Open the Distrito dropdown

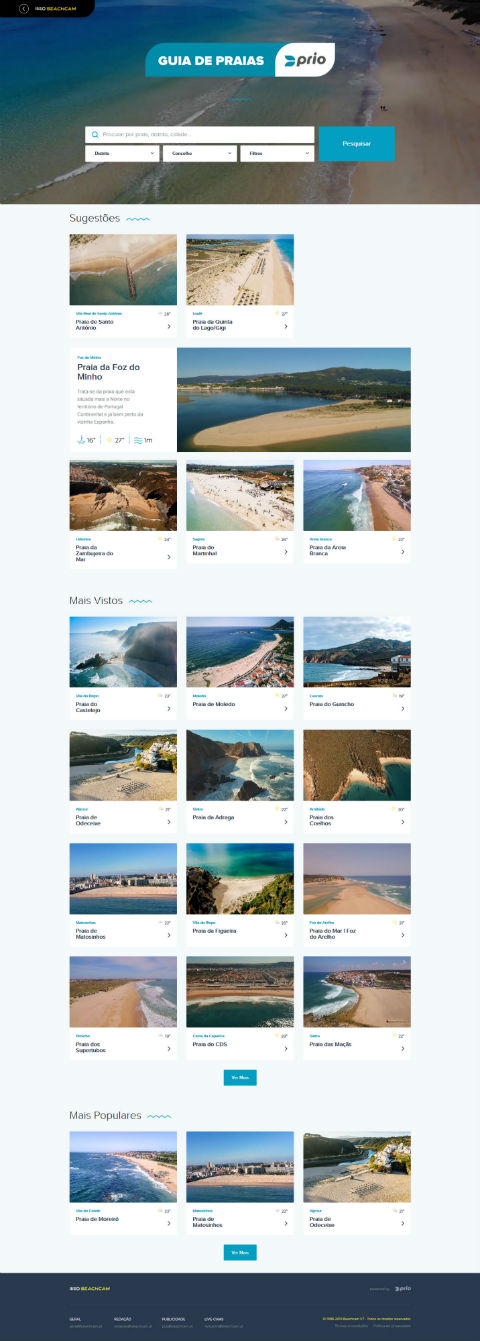click(x=122, y=153)
